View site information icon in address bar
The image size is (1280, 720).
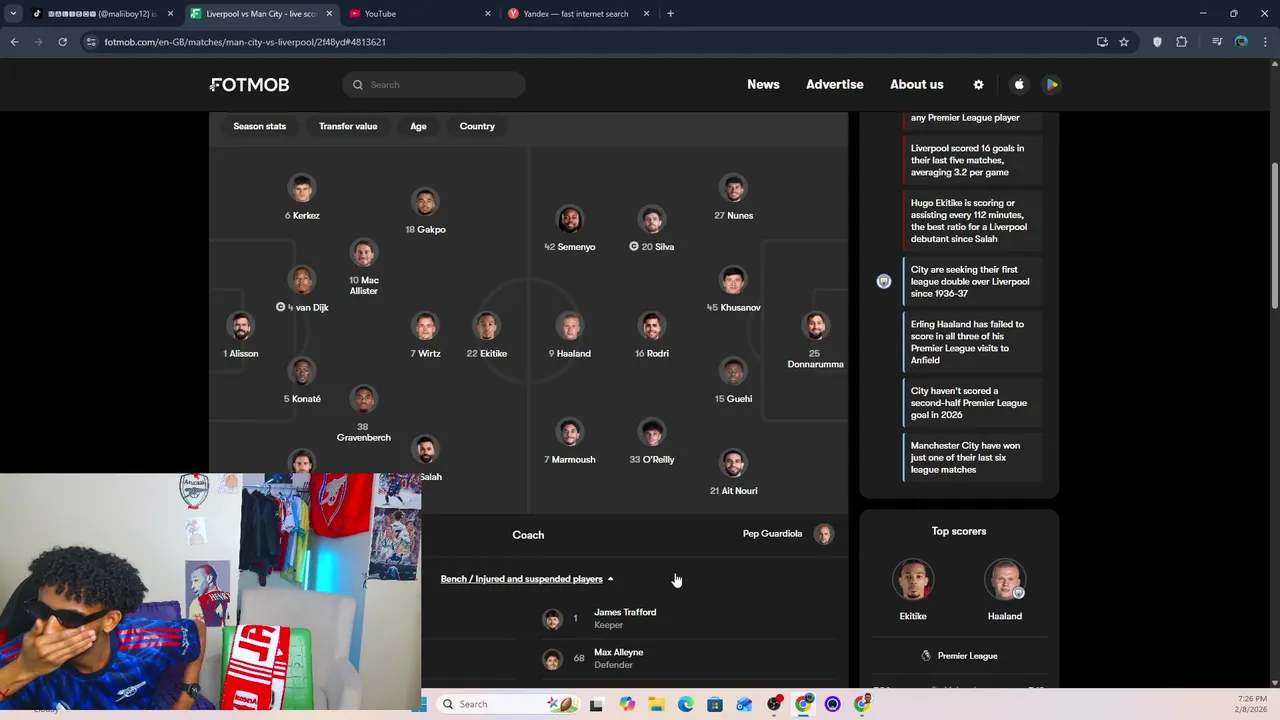click(91, 42)
